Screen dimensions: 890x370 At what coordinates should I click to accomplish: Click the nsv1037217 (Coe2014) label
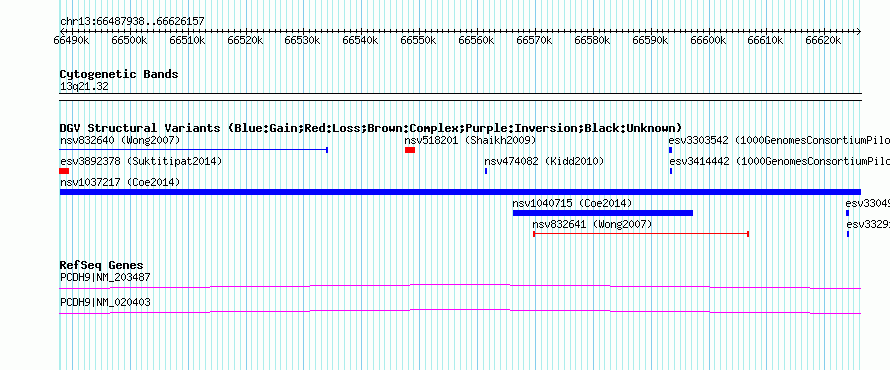point(120,182)
